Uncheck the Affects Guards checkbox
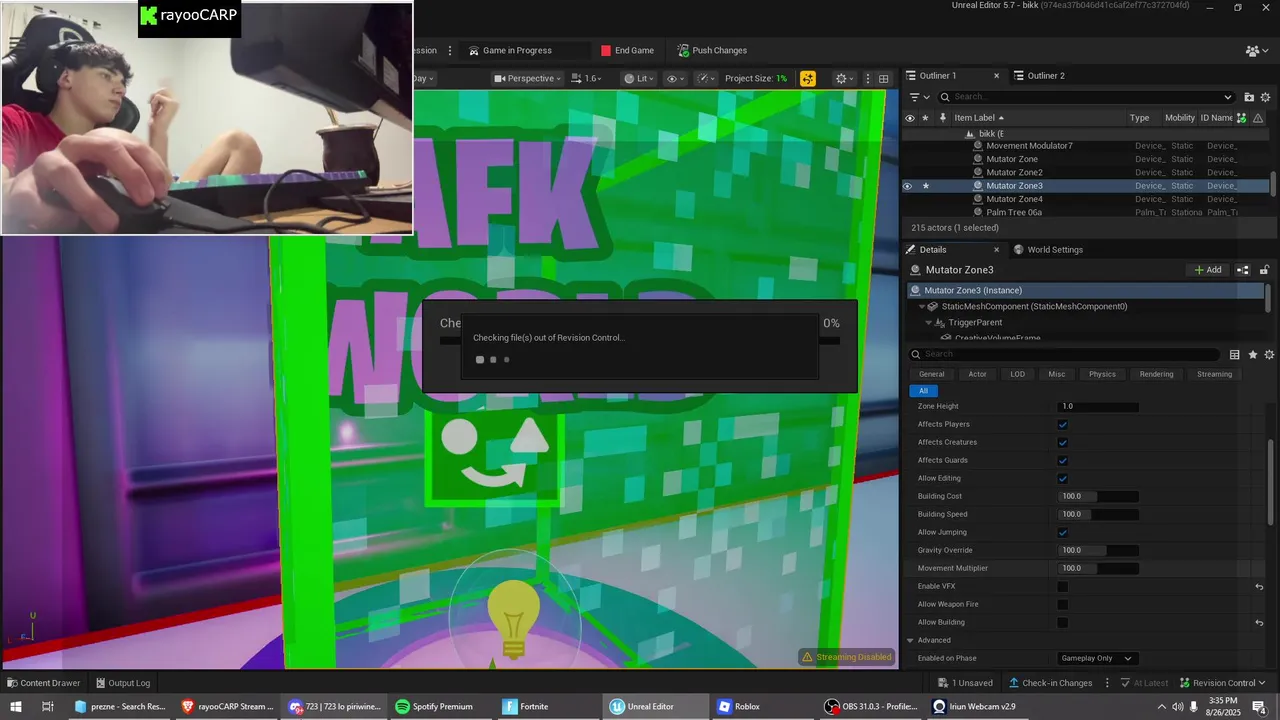The image size is (1280, 720). pos(1063,460)
